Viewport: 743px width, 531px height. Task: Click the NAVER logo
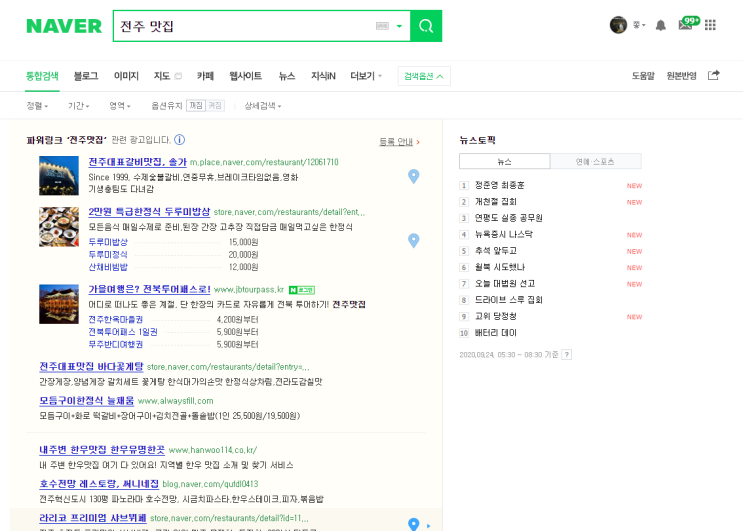pyautogui.click(x=64, y=26)
